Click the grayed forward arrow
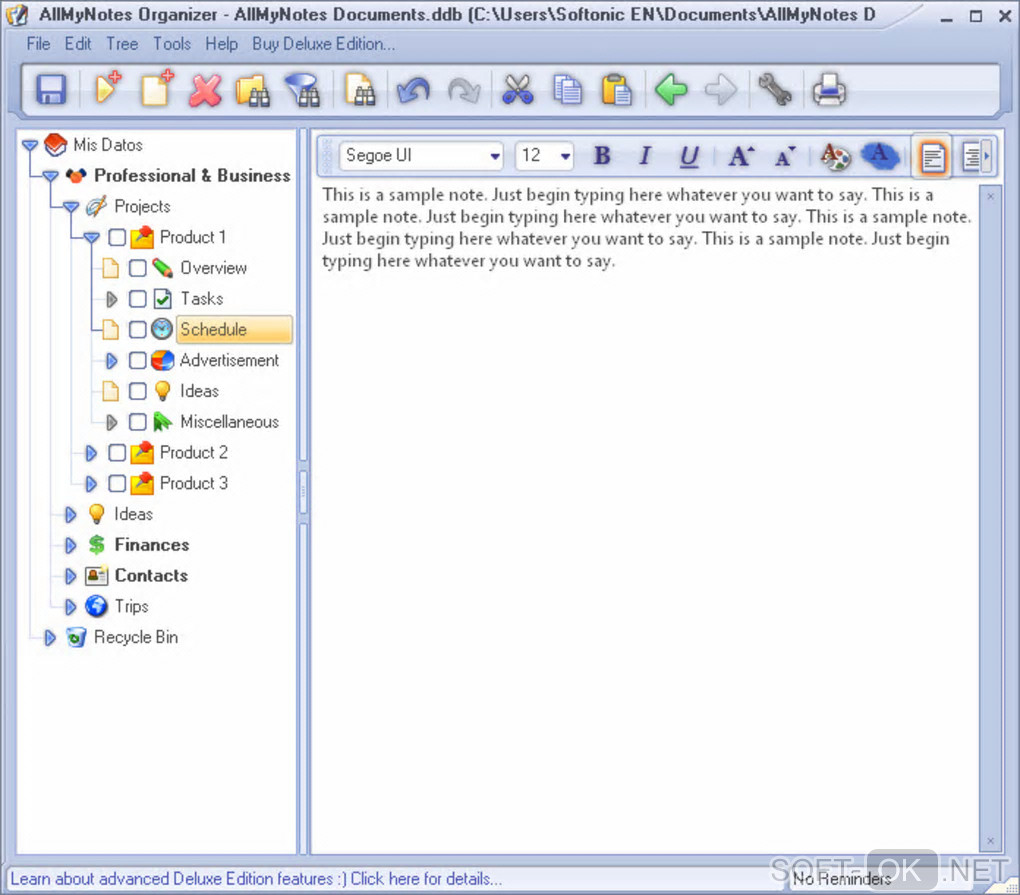Image resolution: width=1020 pixels, height=895 pixels. (721, 90)
